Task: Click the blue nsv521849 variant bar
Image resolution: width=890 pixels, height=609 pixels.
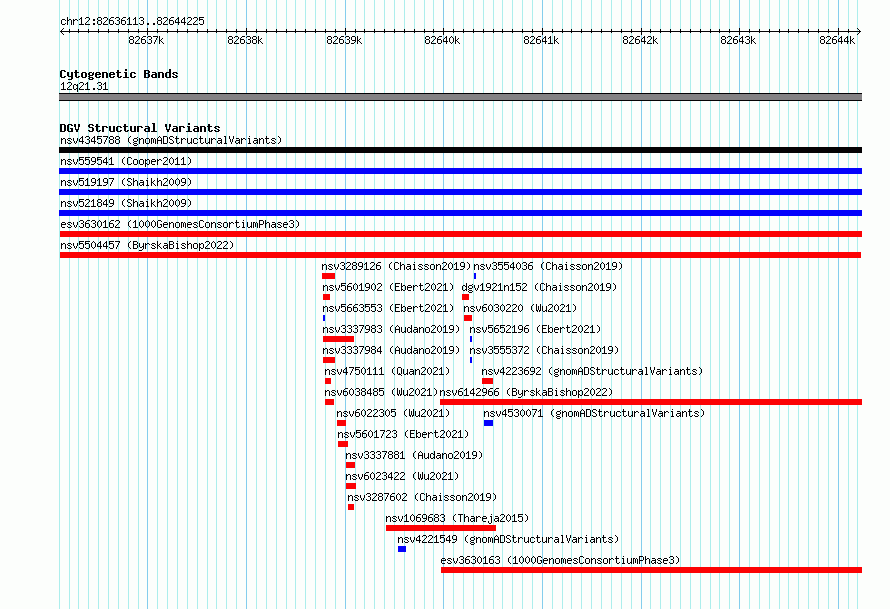Action: pos(460,213)
